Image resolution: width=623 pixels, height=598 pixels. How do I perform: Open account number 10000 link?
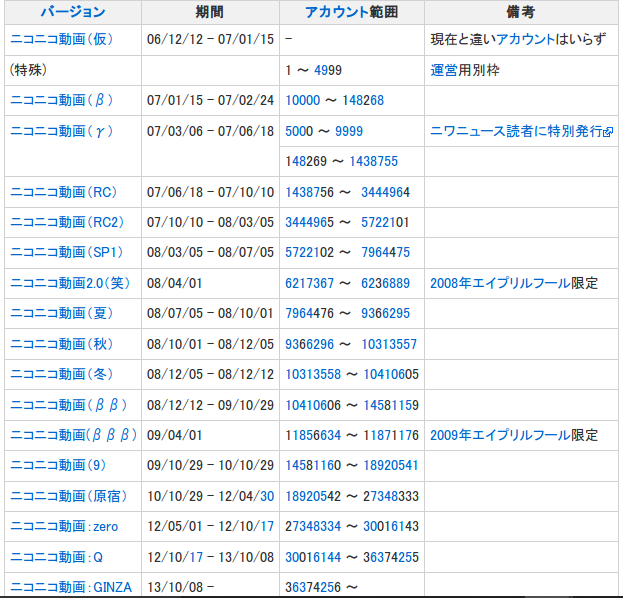click(x=303, y=100)
